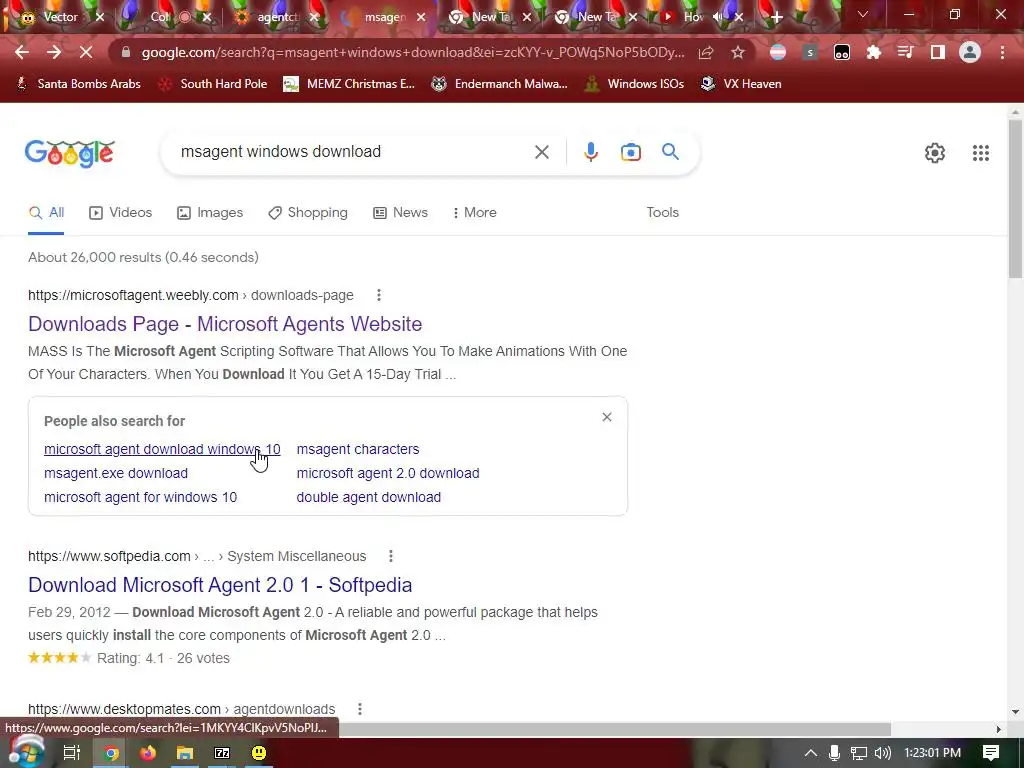1024x768 pixels.
Task: Switch to the Shopping search tab
Action: 308,212
